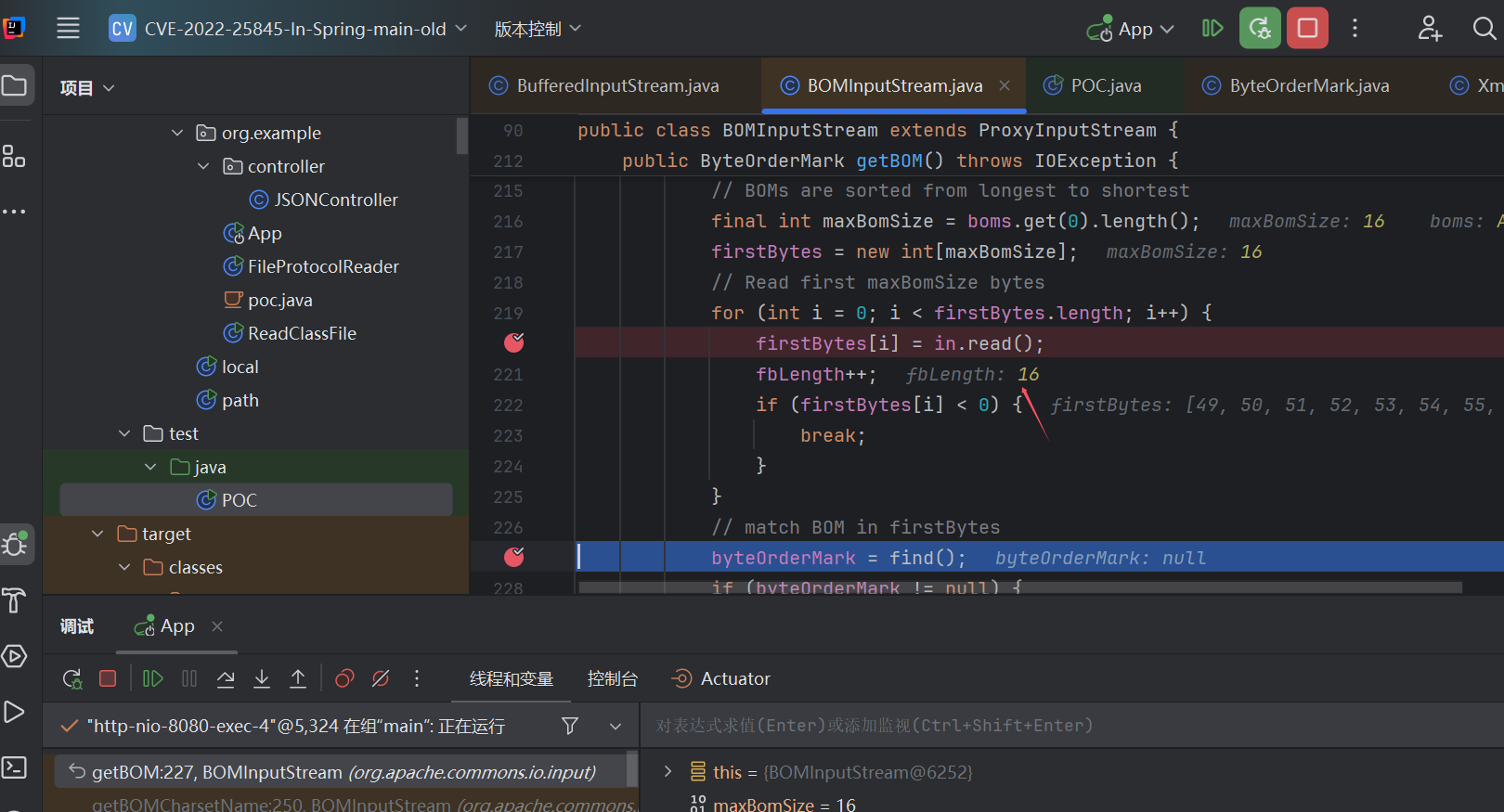Open Search Everywhere magnifier

[1485, 29]
